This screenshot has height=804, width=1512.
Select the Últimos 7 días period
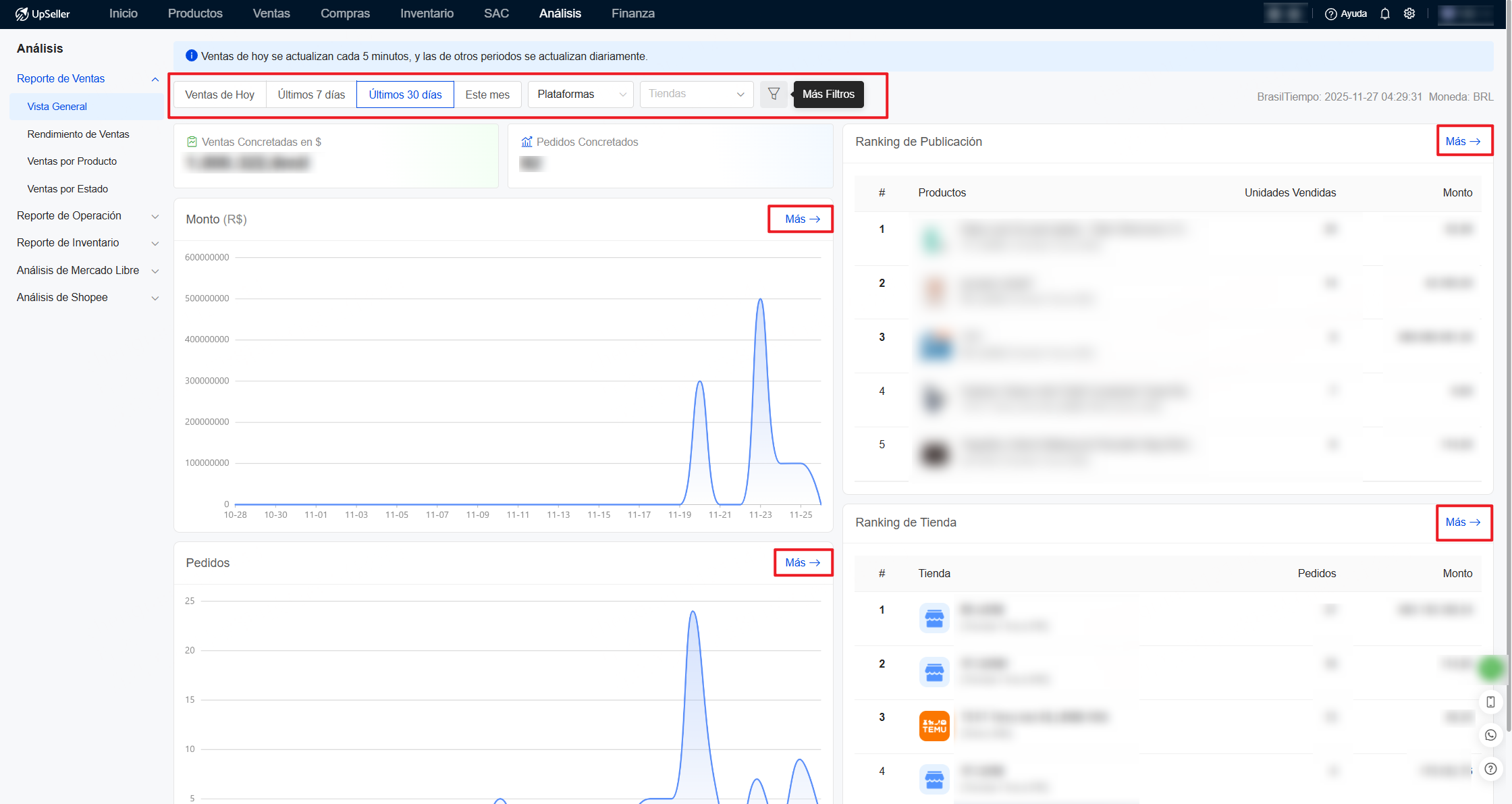point(311,95)
